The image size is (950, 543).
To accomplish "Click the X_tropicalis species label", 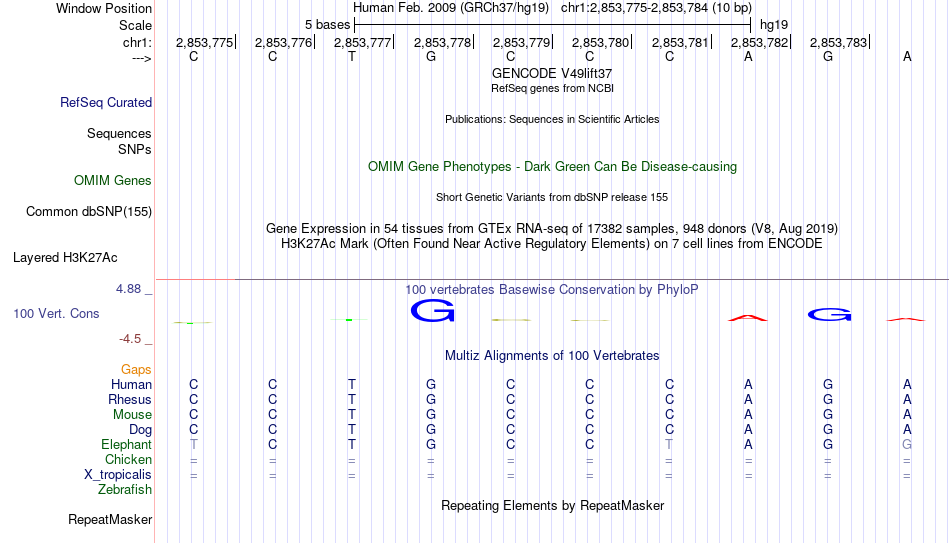I will tap(118, 475).
